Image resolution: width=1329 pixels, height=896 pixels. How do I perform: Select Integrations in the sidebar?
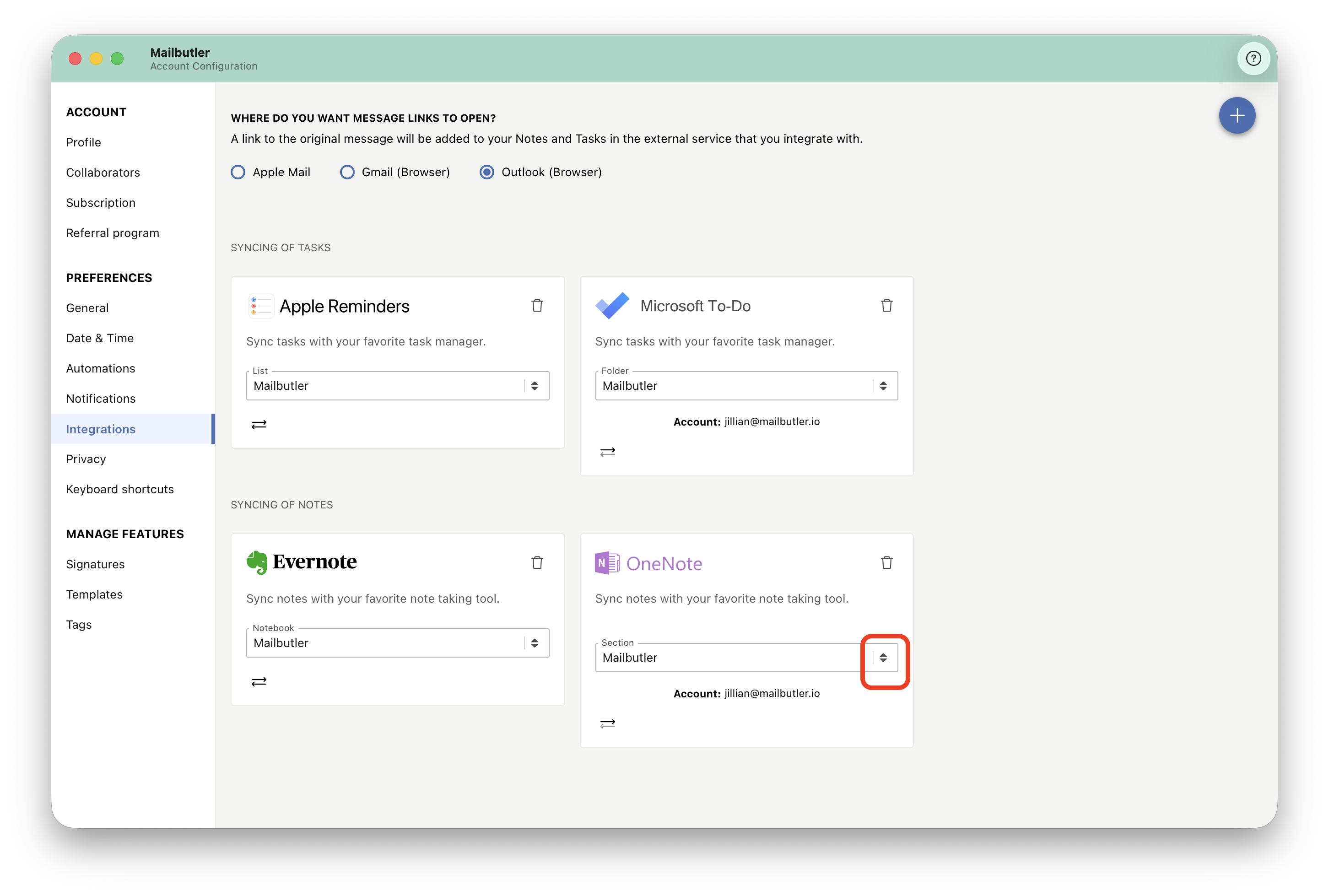pos(133,429)
